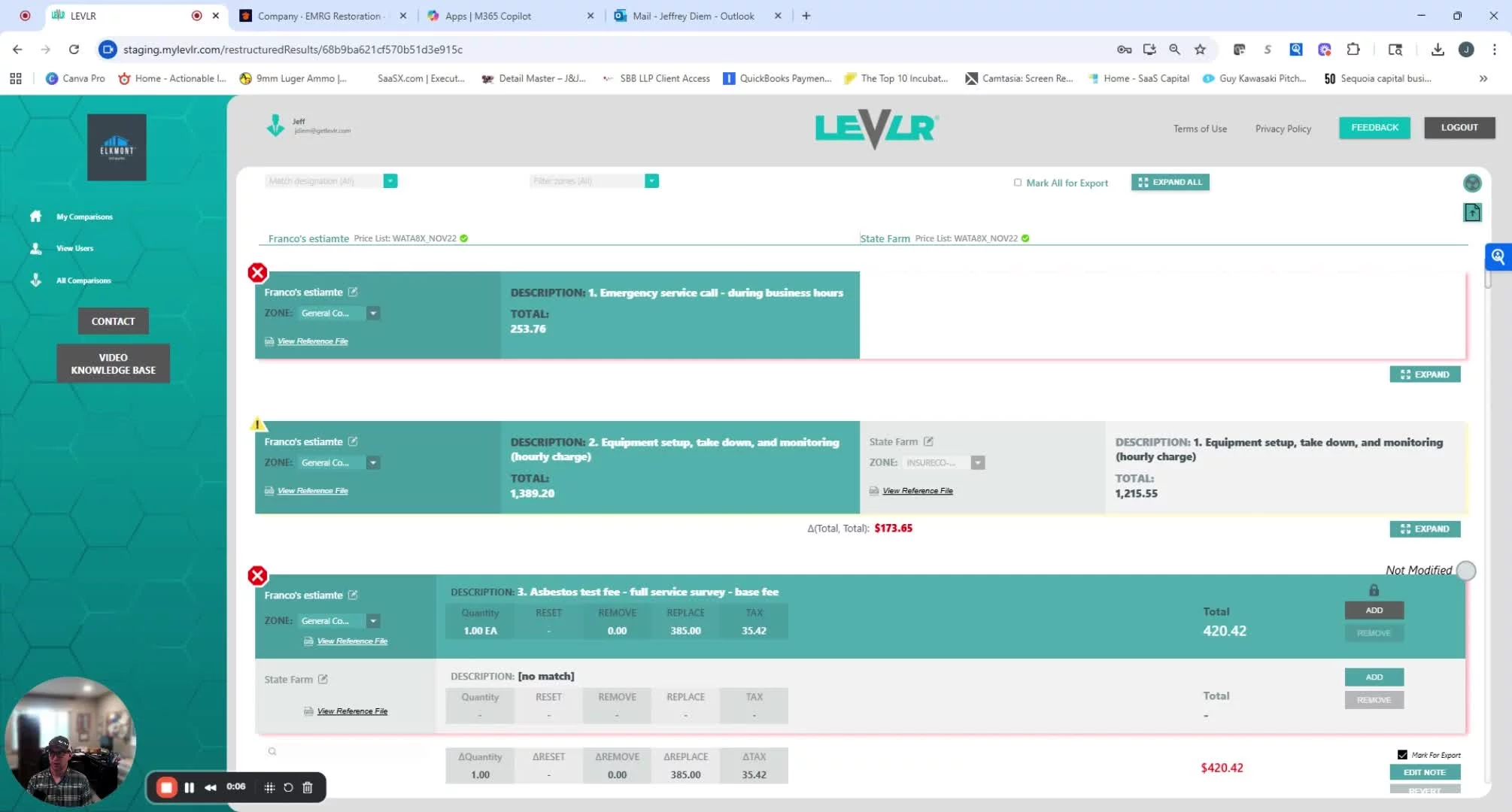This screenshot has width=1512, height=812.
Task: Click the My Comparisons home icon
Action: click(35, 217)
